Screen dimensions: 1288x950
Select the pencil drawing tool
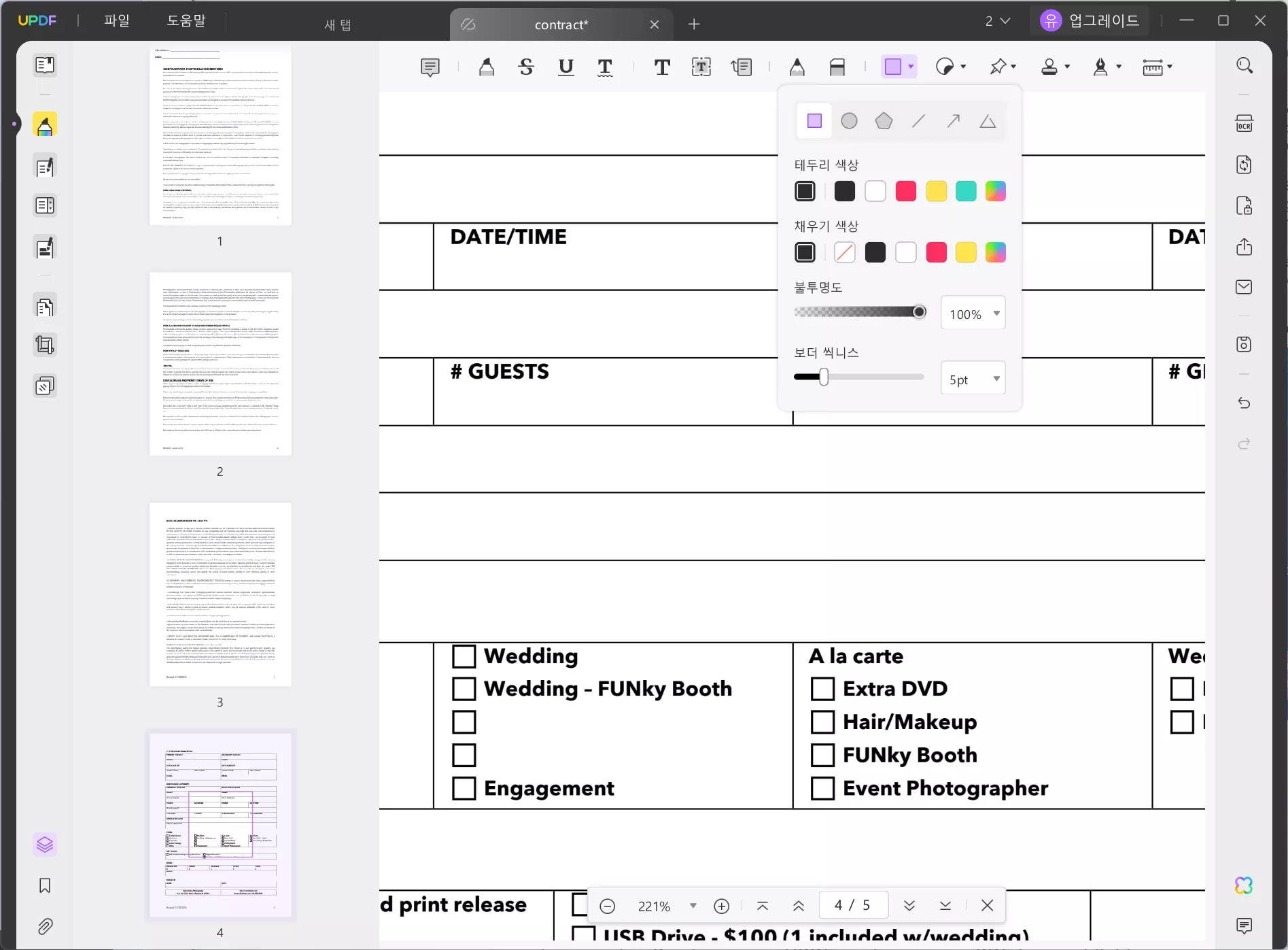pyautogui.click(x=797, y=67)
